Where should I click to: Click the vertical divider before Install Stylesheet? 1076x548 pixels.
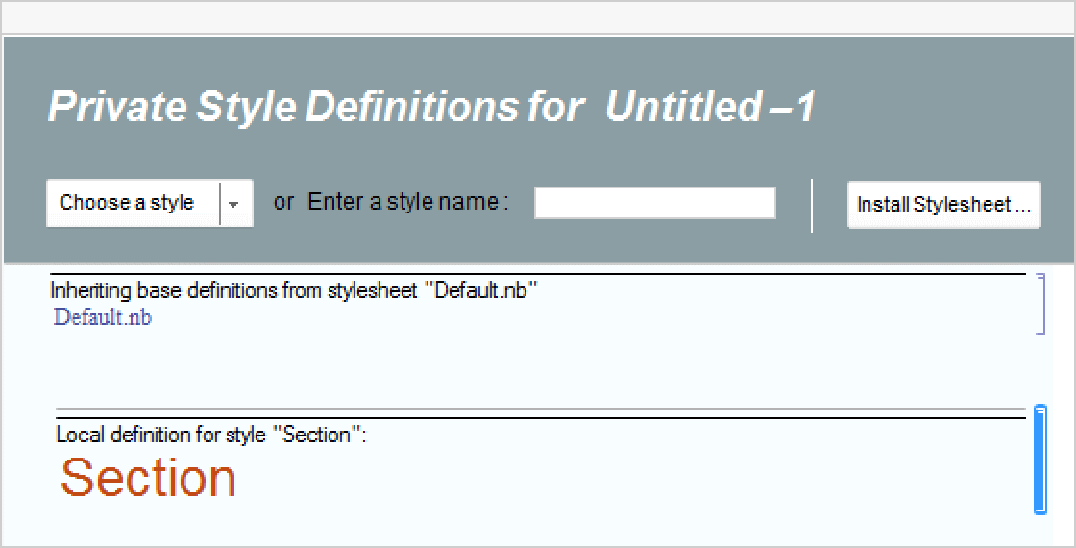pos(812,205)
